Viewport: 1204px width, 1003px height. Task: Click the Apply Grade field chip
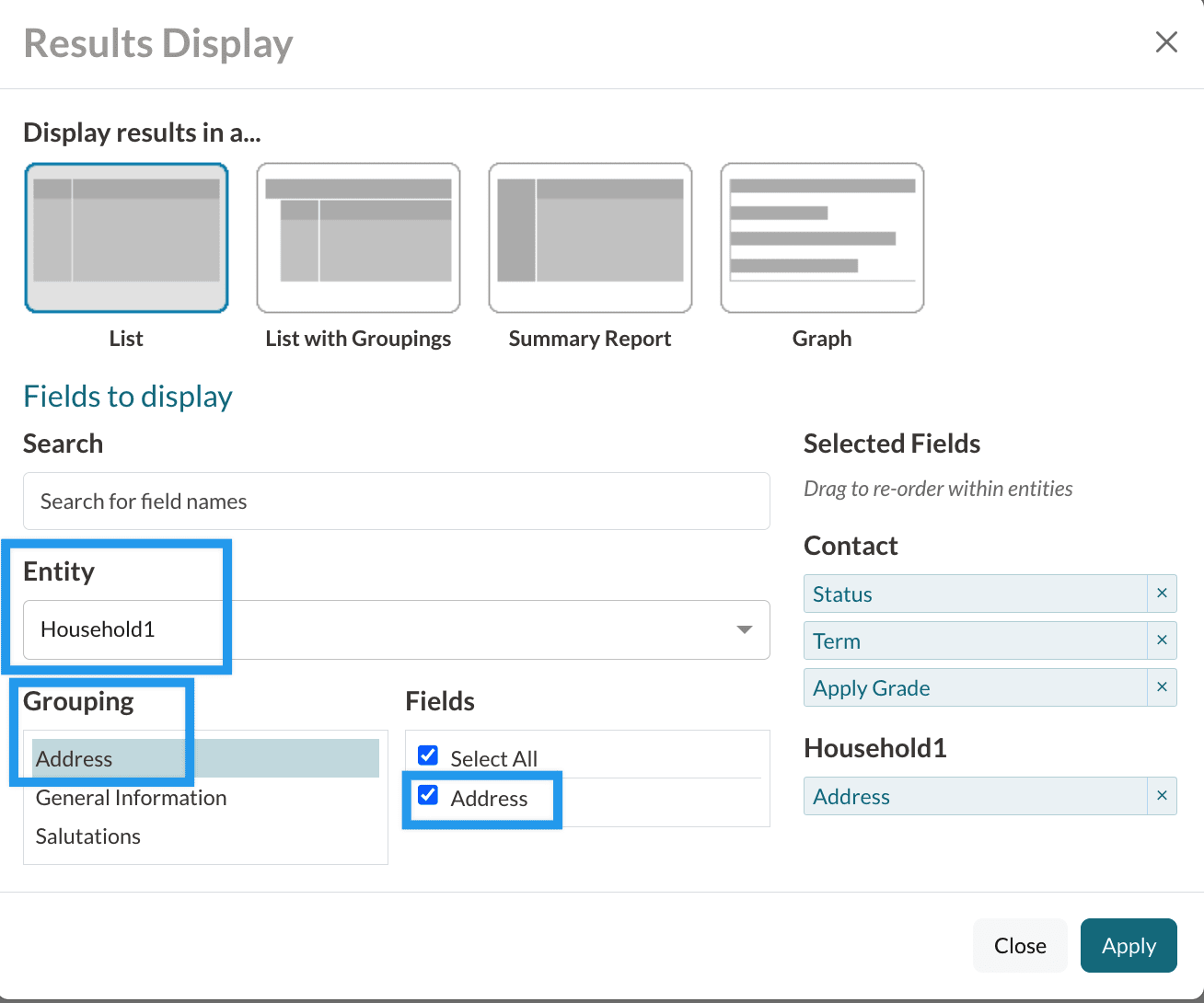click(x=975, y=687)
